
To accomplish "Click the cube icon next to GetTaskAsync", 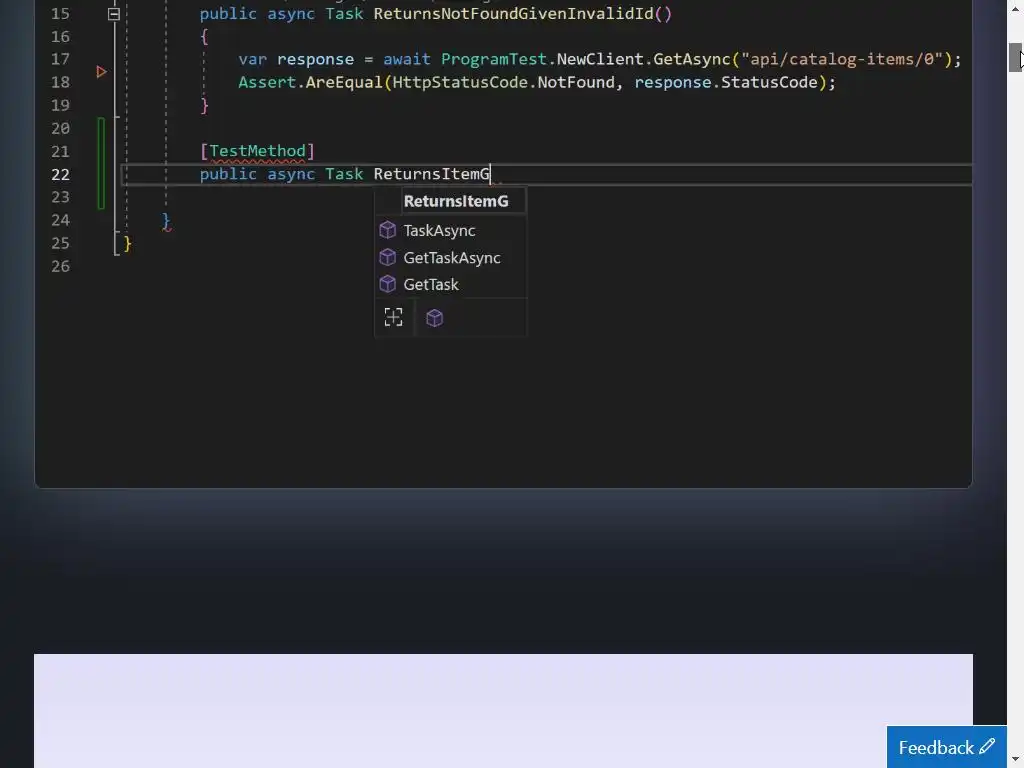I will click(x=387, y=257).
